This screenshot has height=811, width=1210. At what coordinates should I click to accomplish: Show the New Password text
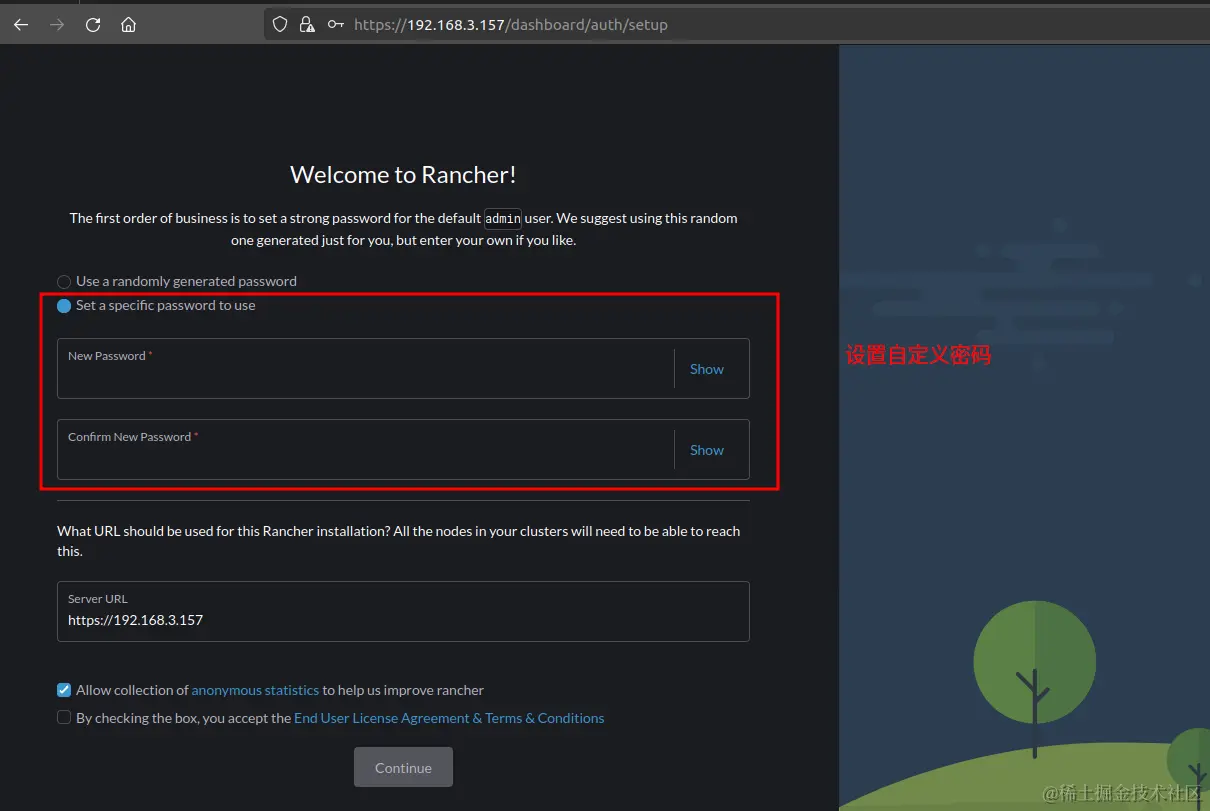point(706,369)
